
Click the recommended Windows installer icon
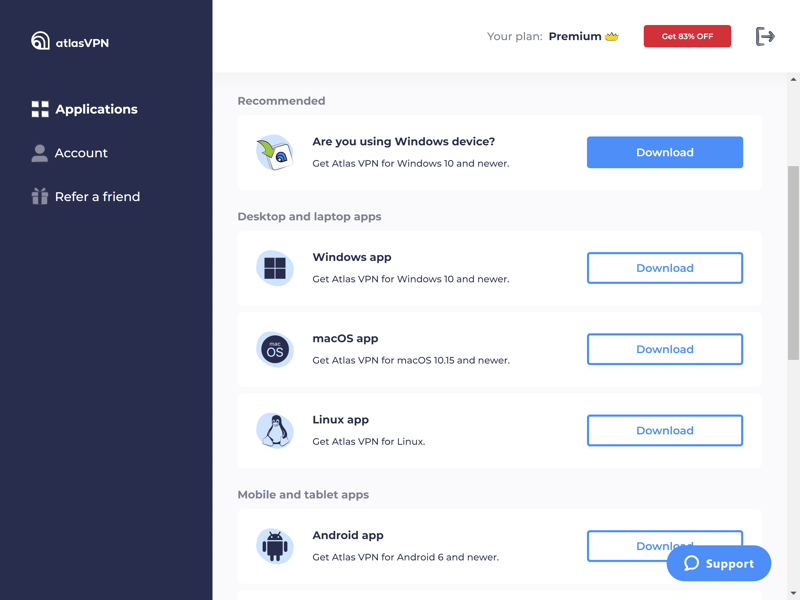pyautogui.click(x=274, y=153)
